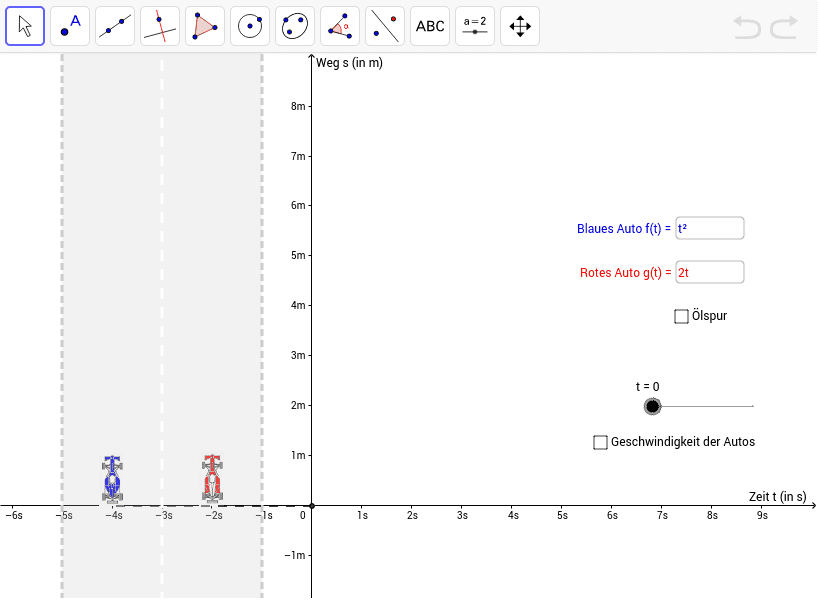Image resolution: width=818 pixels, height=600 pixels.
Task: Click the 'Blaues Auto f(t) =' label
Action: click(x=623, y=229)
